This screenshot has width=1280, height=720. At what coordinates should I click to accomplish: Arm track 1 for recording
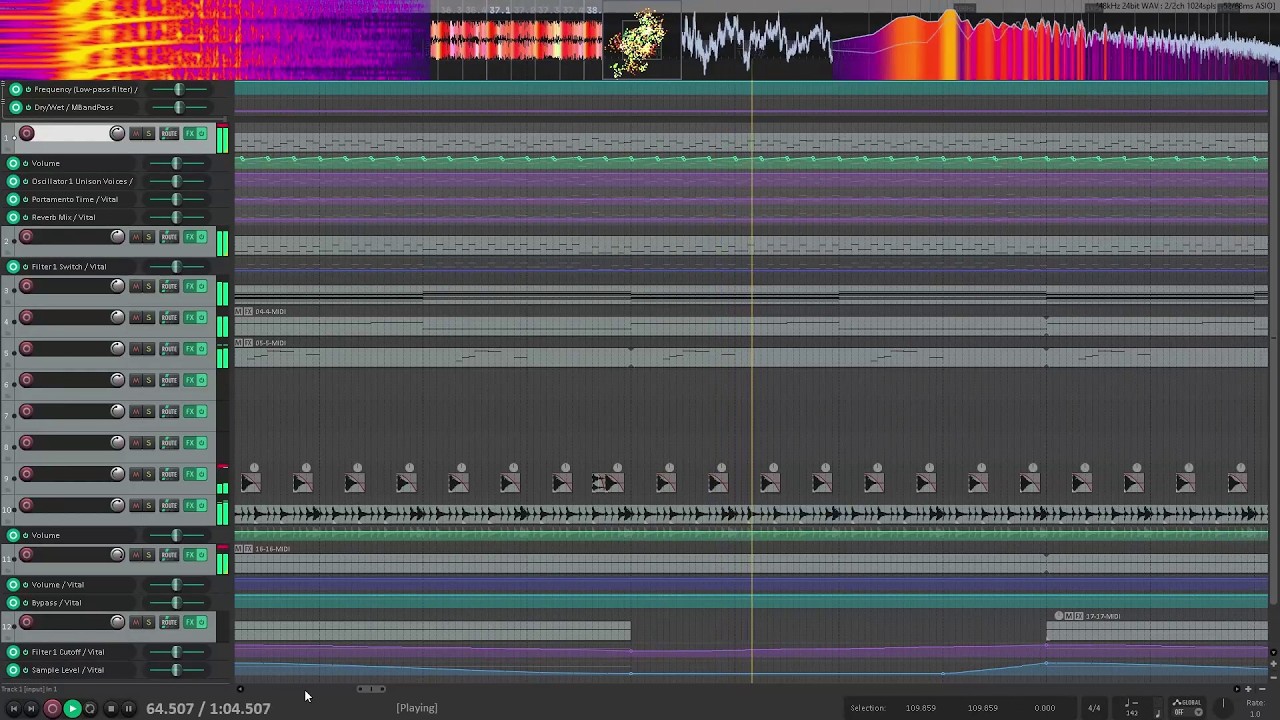click(27, 134)
